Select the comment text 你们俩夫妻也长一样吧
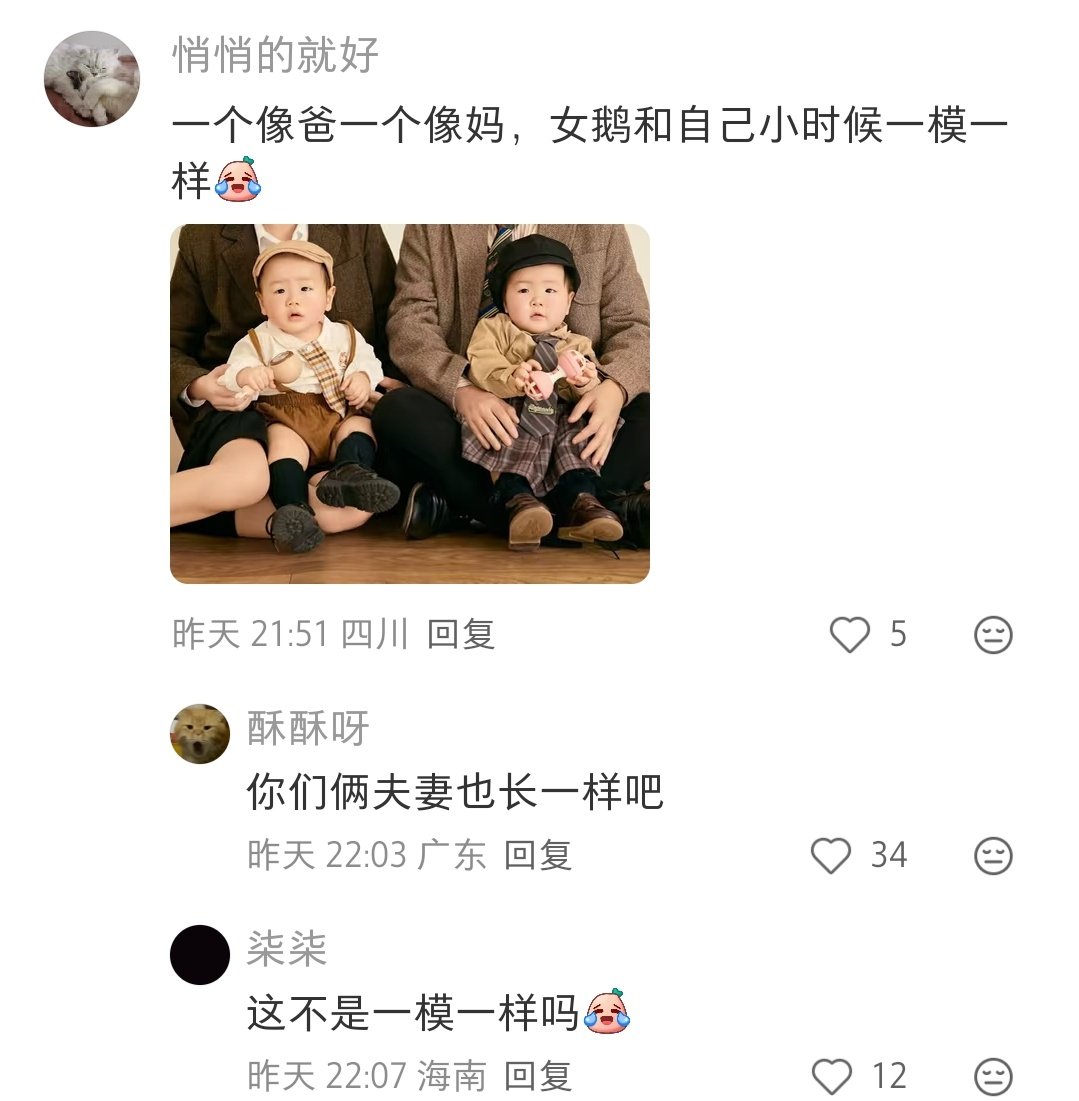This screenshot has height=1101, width=1079. pos(455,793)
